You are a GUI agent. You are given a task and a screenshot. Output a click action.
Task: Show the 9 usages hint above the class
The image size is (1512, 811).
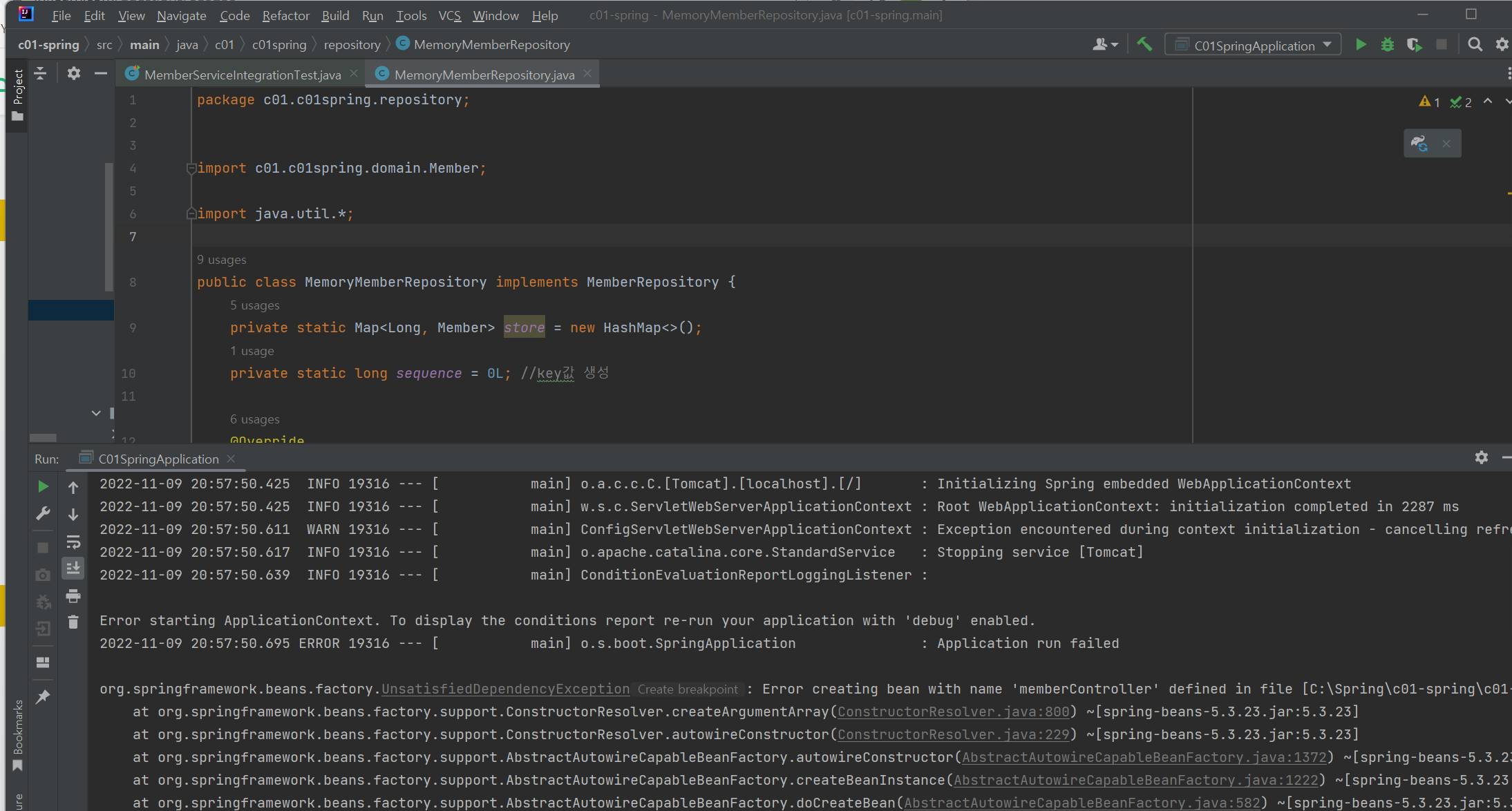[221, 260]
